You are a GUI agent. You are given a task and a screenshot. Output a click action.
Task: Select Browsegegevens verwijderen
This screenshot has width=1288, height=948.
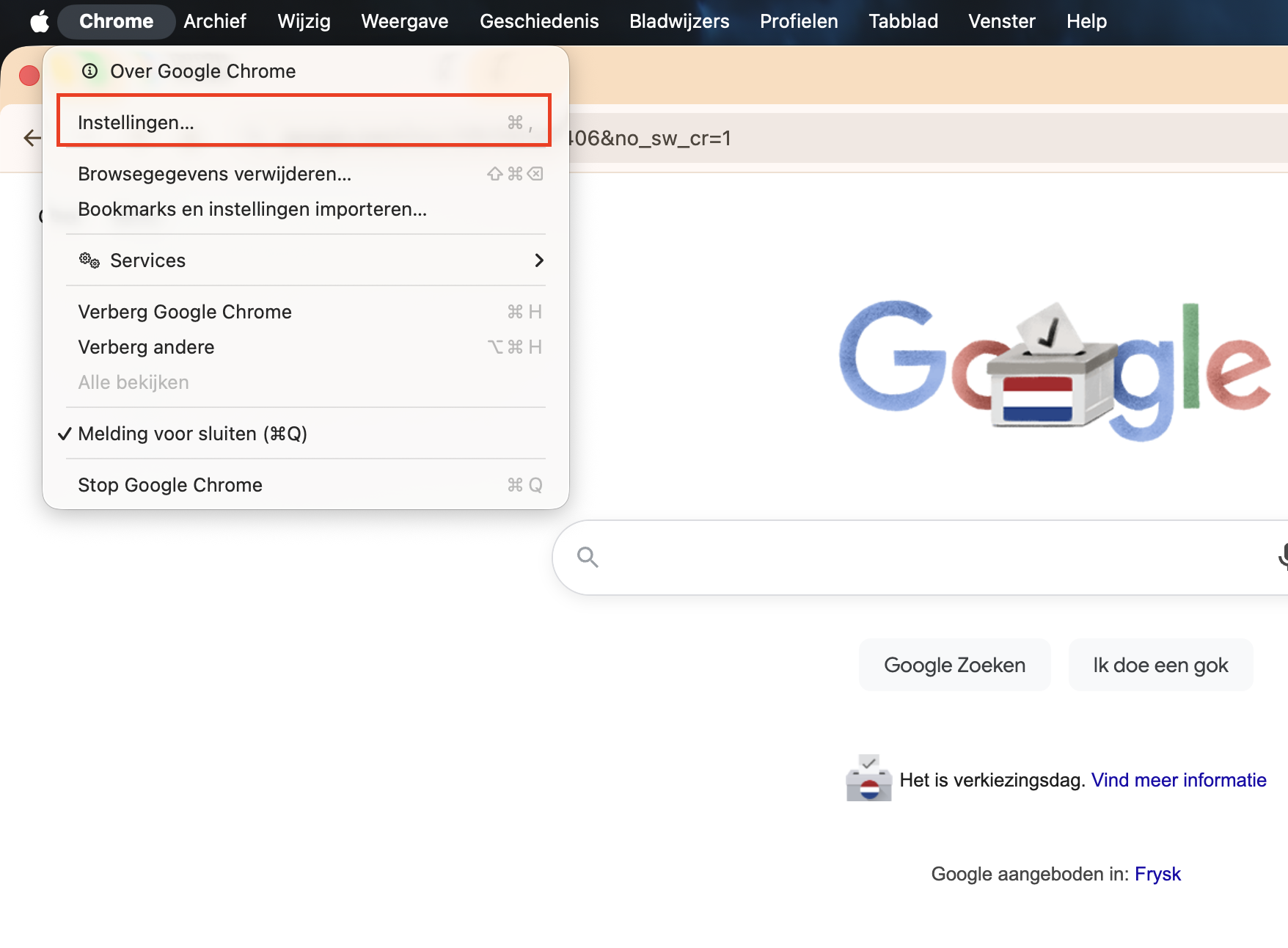[x=214, y=174]
